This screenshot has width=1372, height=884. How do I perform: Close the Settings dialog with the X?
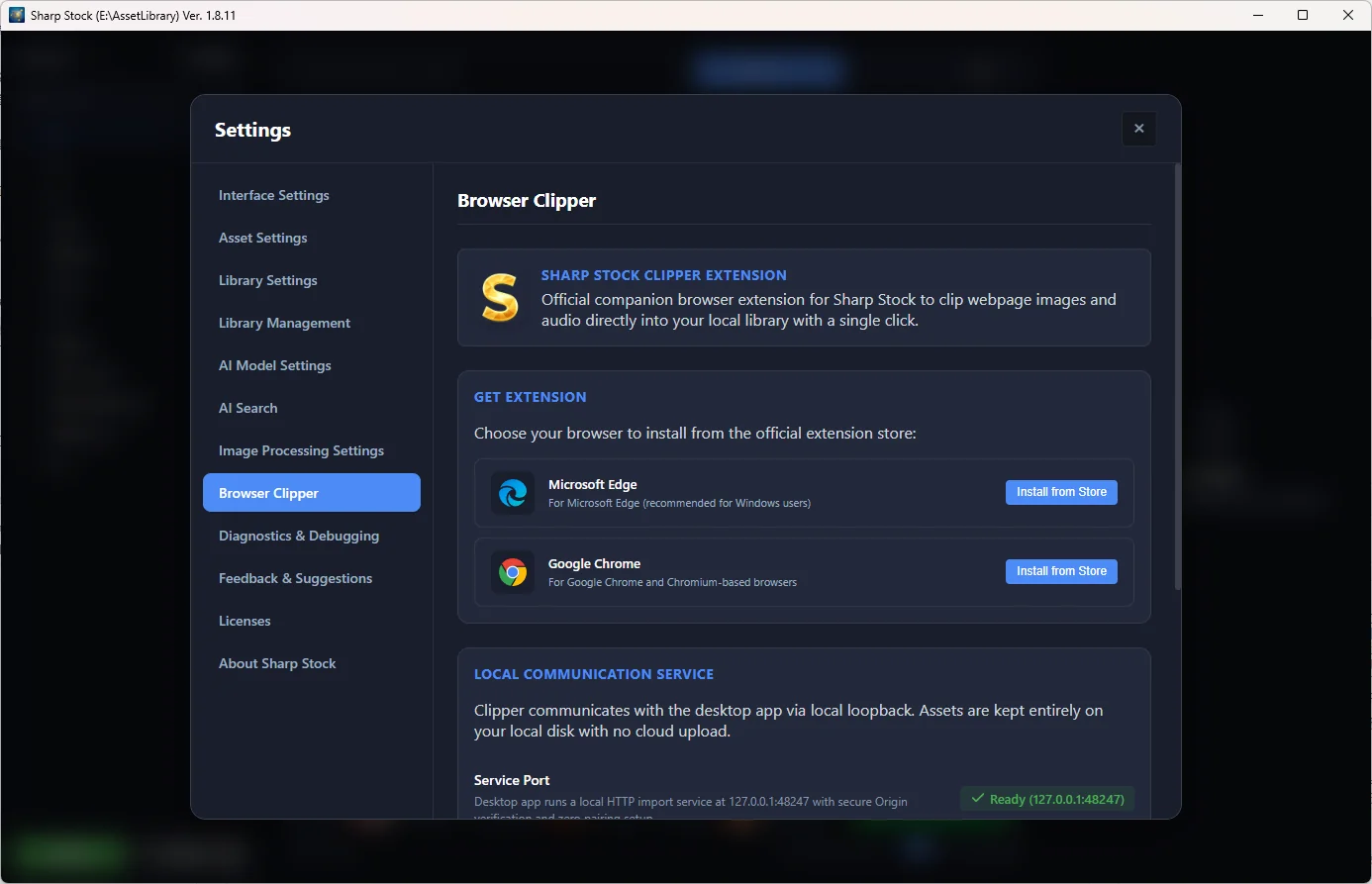tap(1138, 129)
